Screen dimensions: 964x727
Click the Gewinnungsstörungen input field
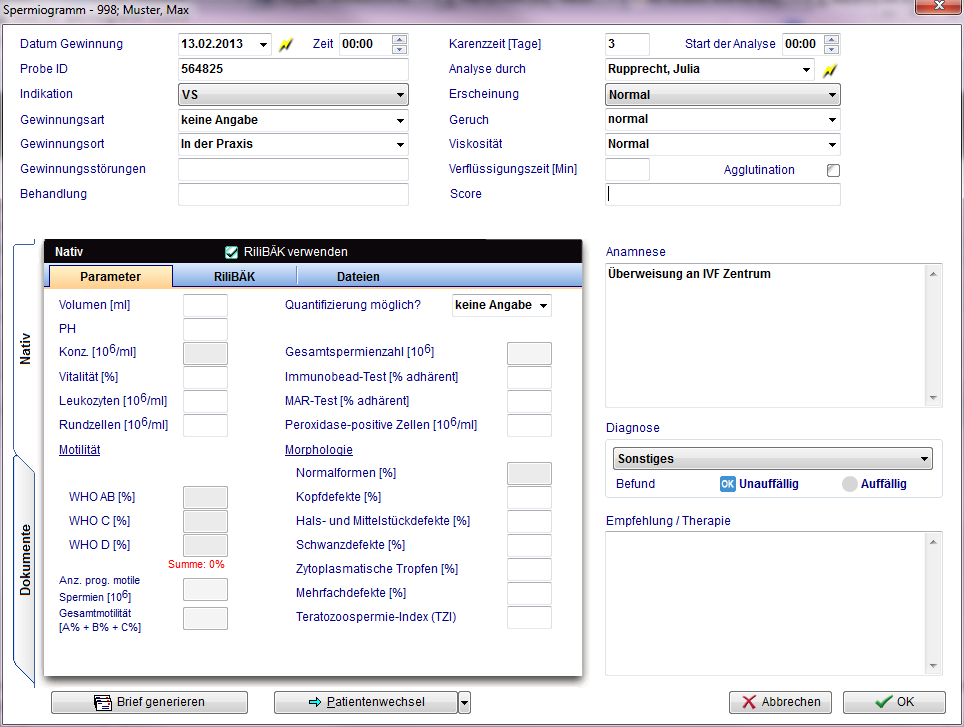tap(293, 169)
